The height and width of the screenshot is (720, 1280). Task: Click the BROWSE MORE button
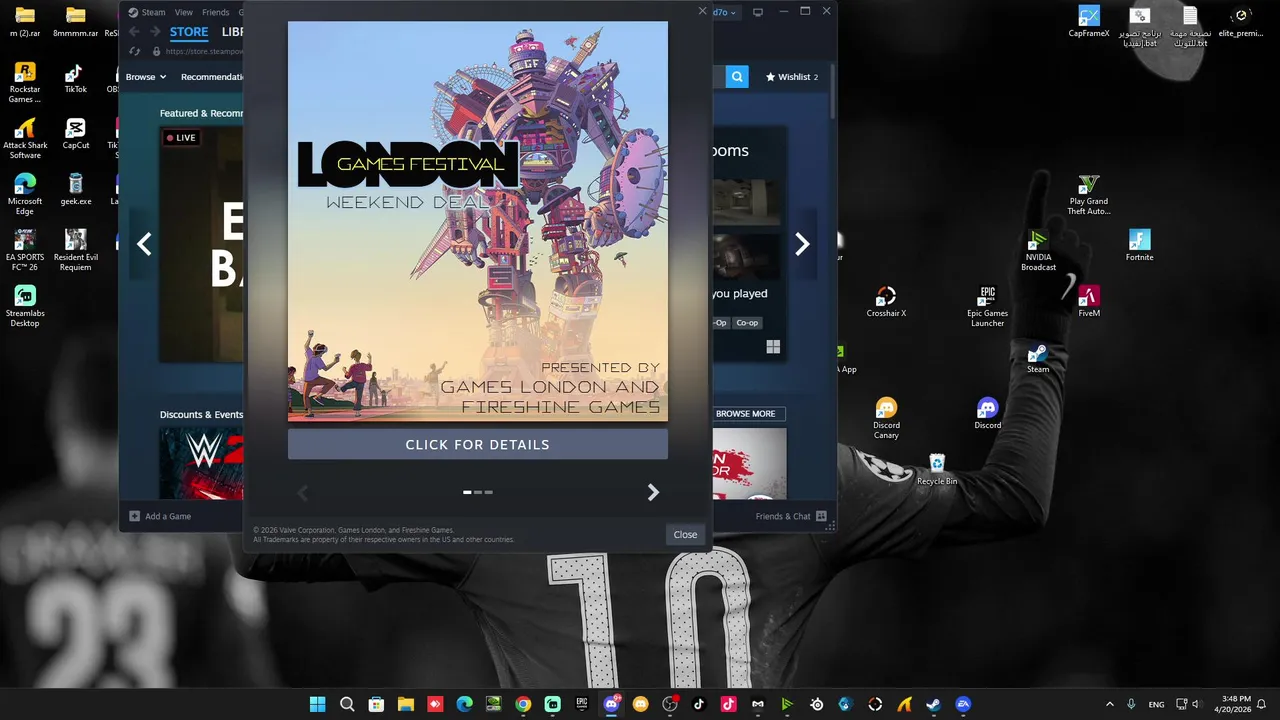click(746, 413)
